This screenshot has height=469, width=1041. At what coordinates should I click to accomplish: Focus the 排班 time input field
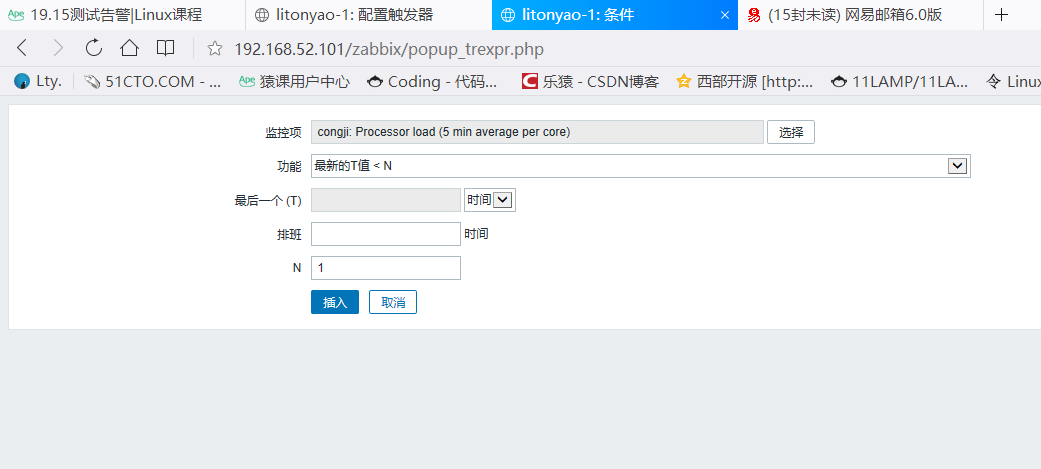pyautogui.click(x=386, y=234)
